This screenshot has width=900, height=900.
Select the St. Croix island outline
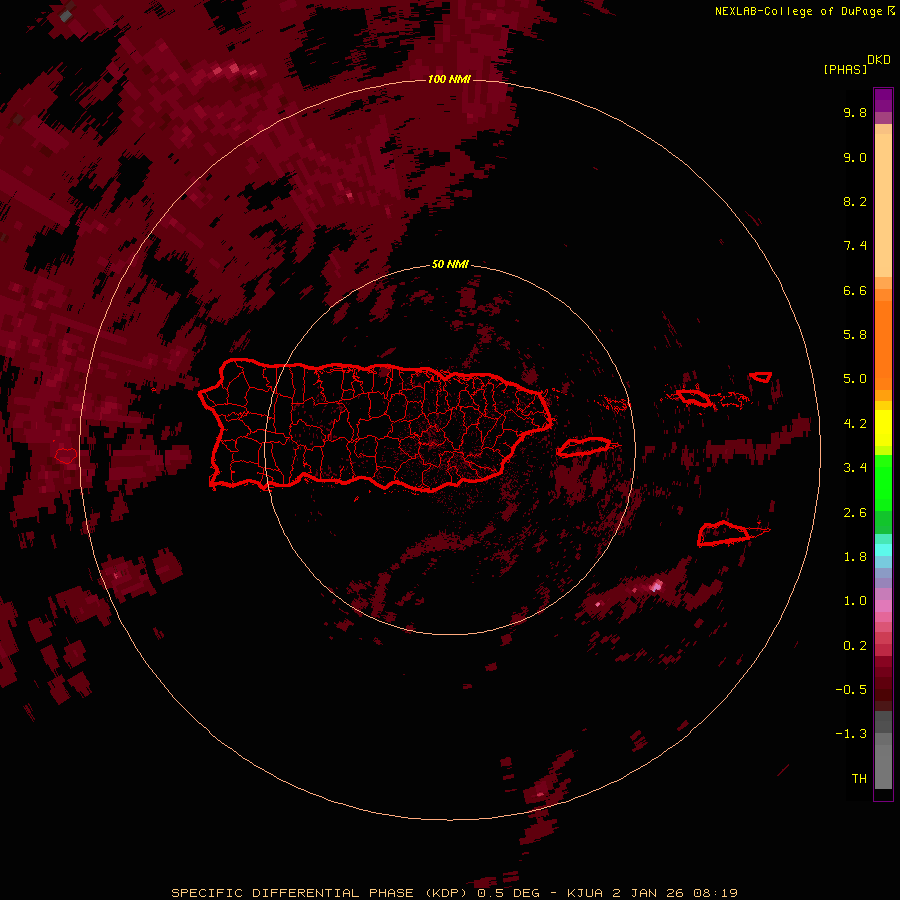(723, 534)
